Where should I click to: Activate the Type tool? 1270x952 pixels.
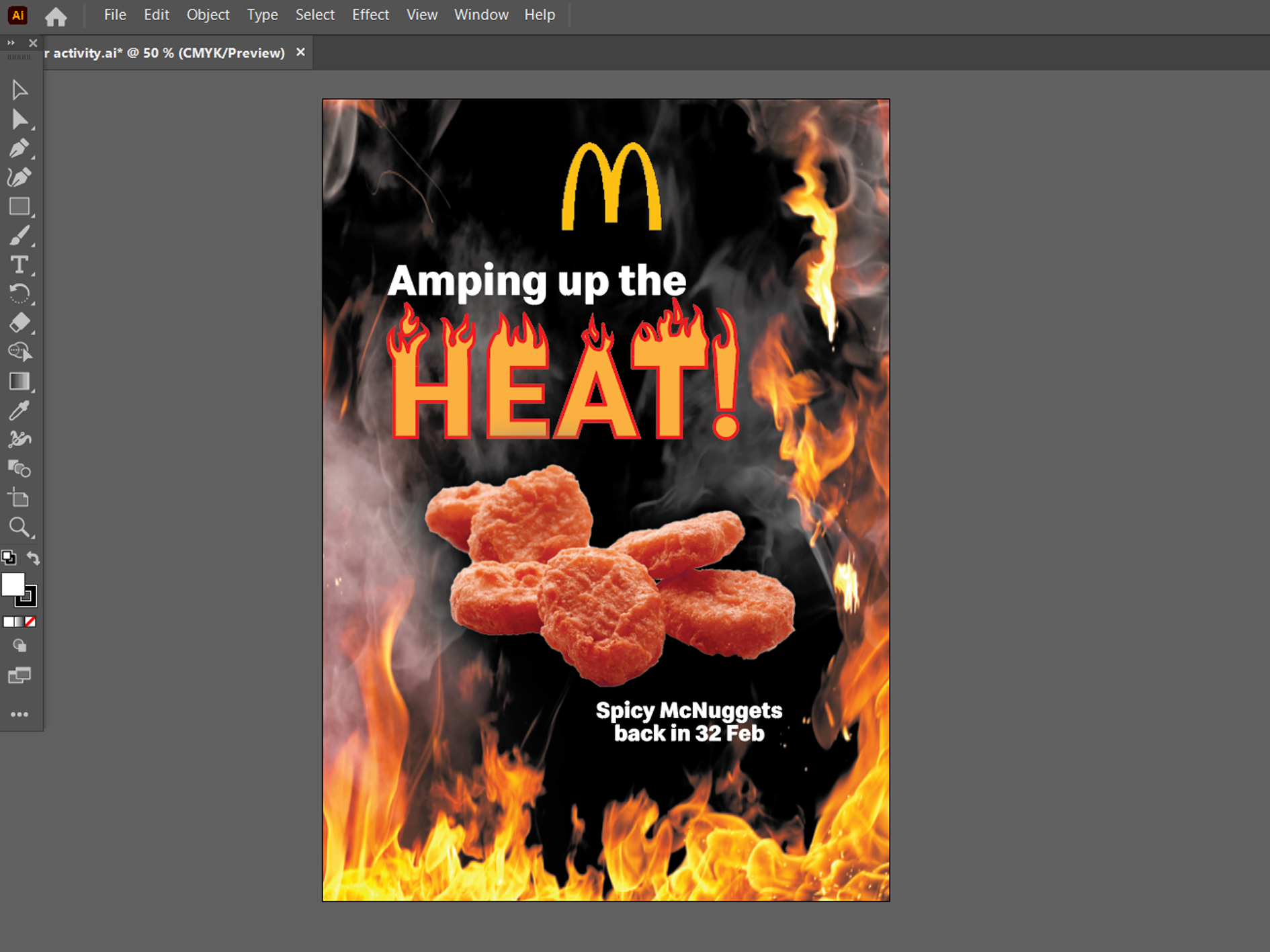(19, 265)
